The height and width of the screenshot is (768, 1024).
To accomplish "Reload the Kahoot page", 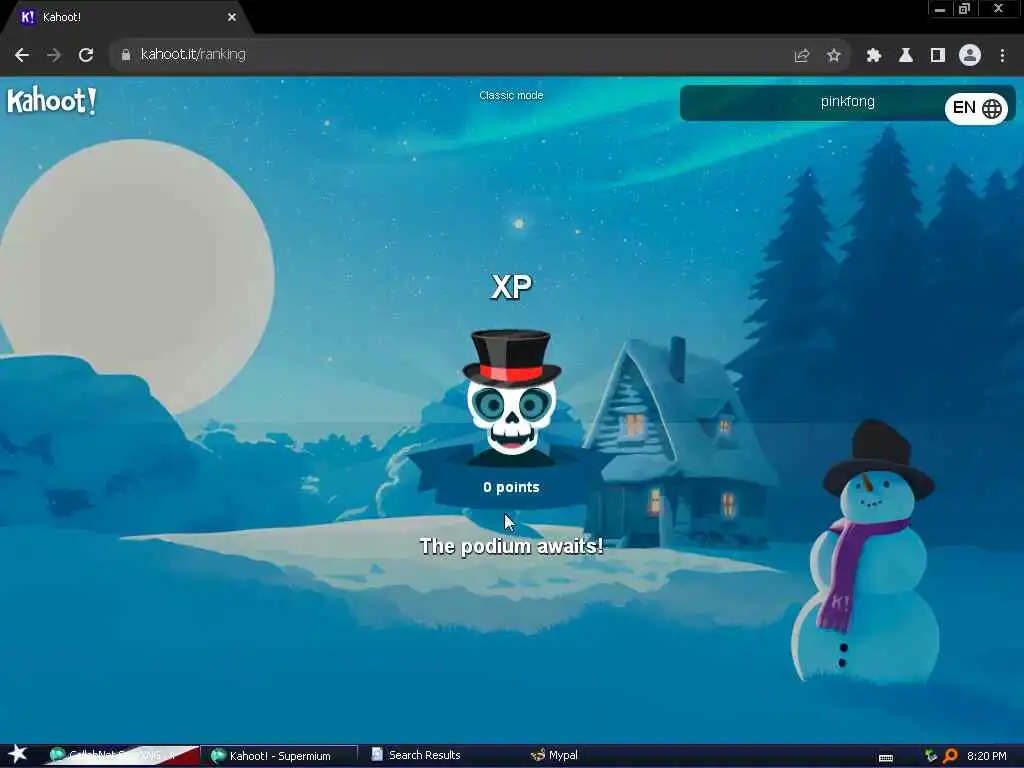I will (86, 55).
